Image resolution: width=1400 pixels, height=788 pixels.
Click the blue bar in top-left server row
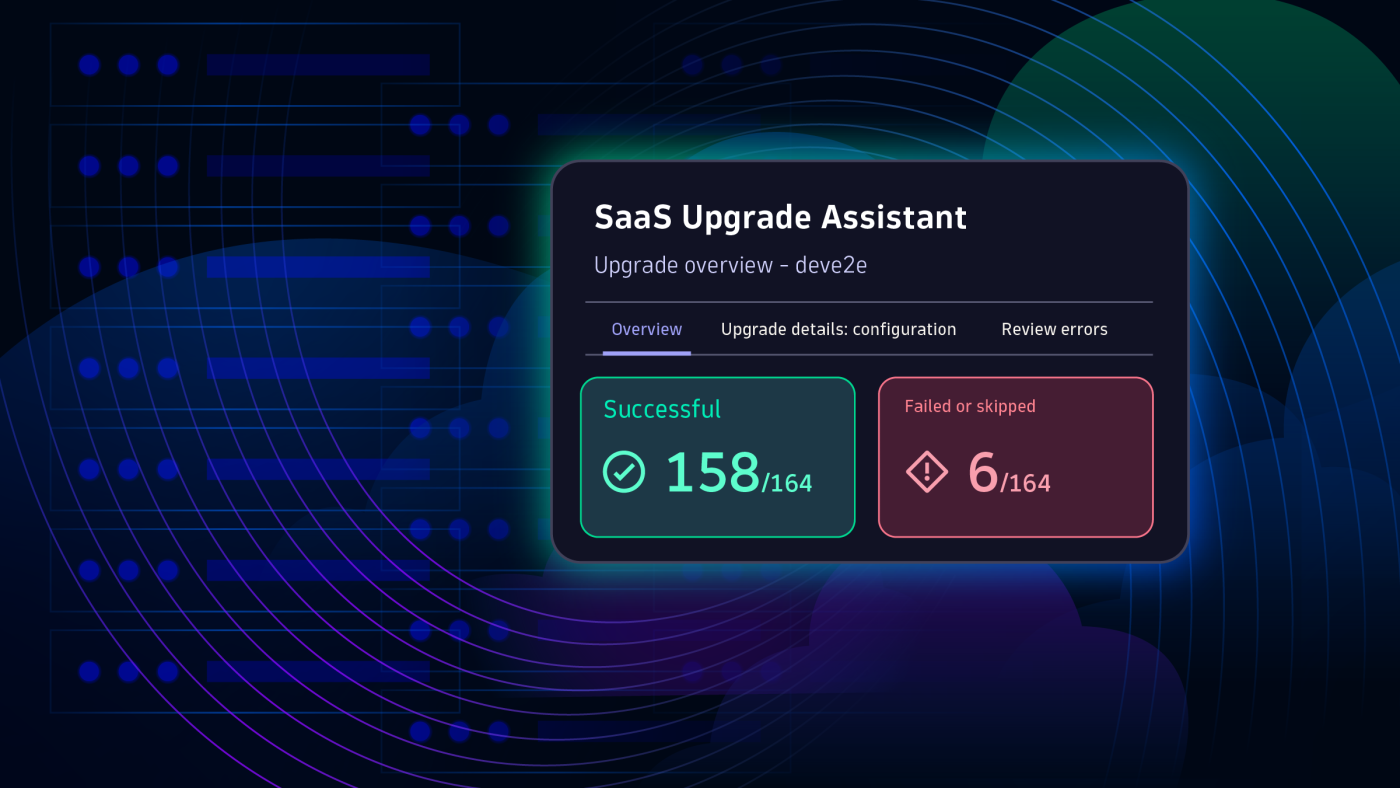(x=318, y=65)
